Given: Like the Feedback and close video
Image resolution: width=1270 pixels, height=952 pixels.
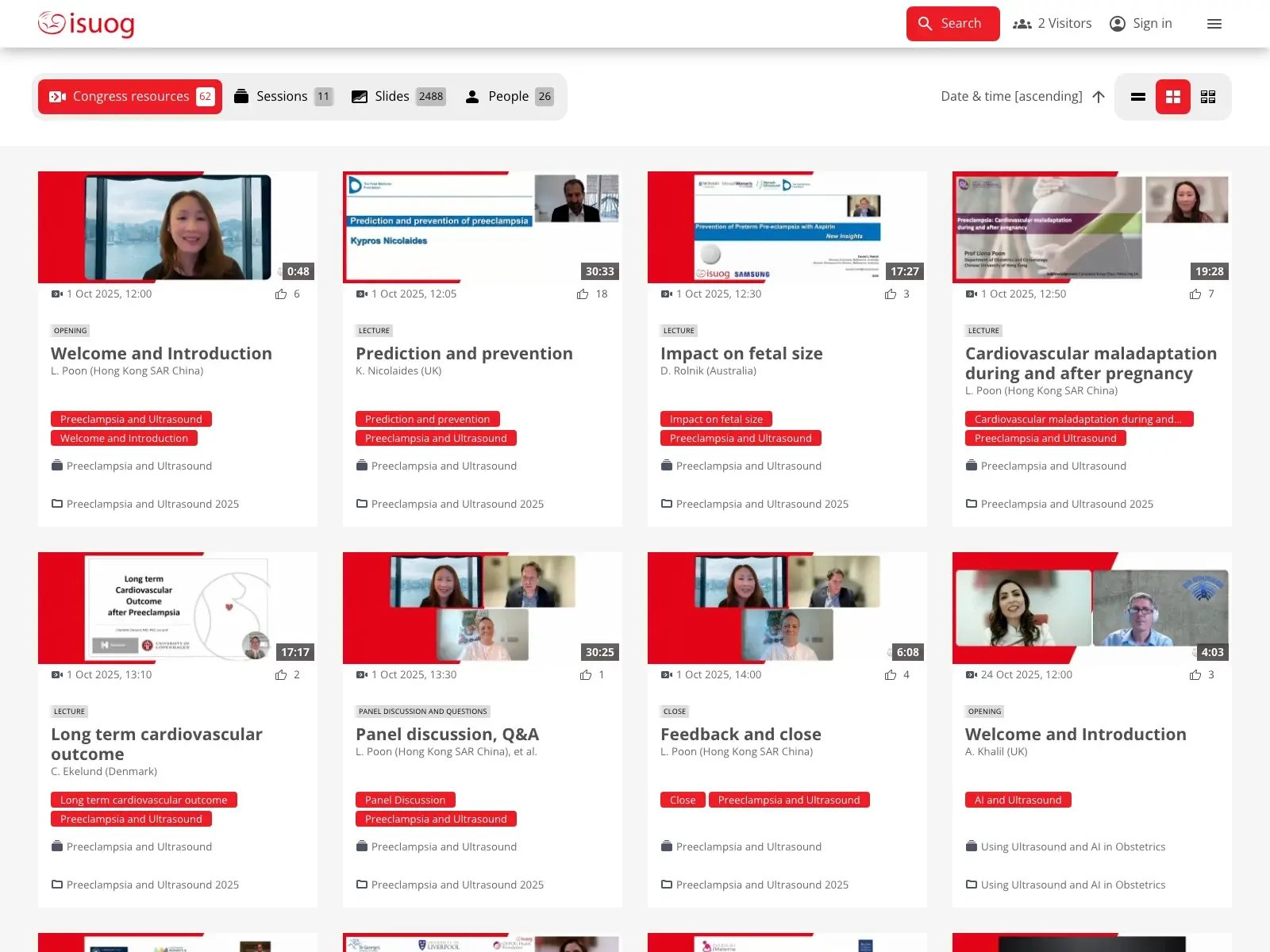Looking at the screenshot, I should pyautogui.click(x=891, y=675).
